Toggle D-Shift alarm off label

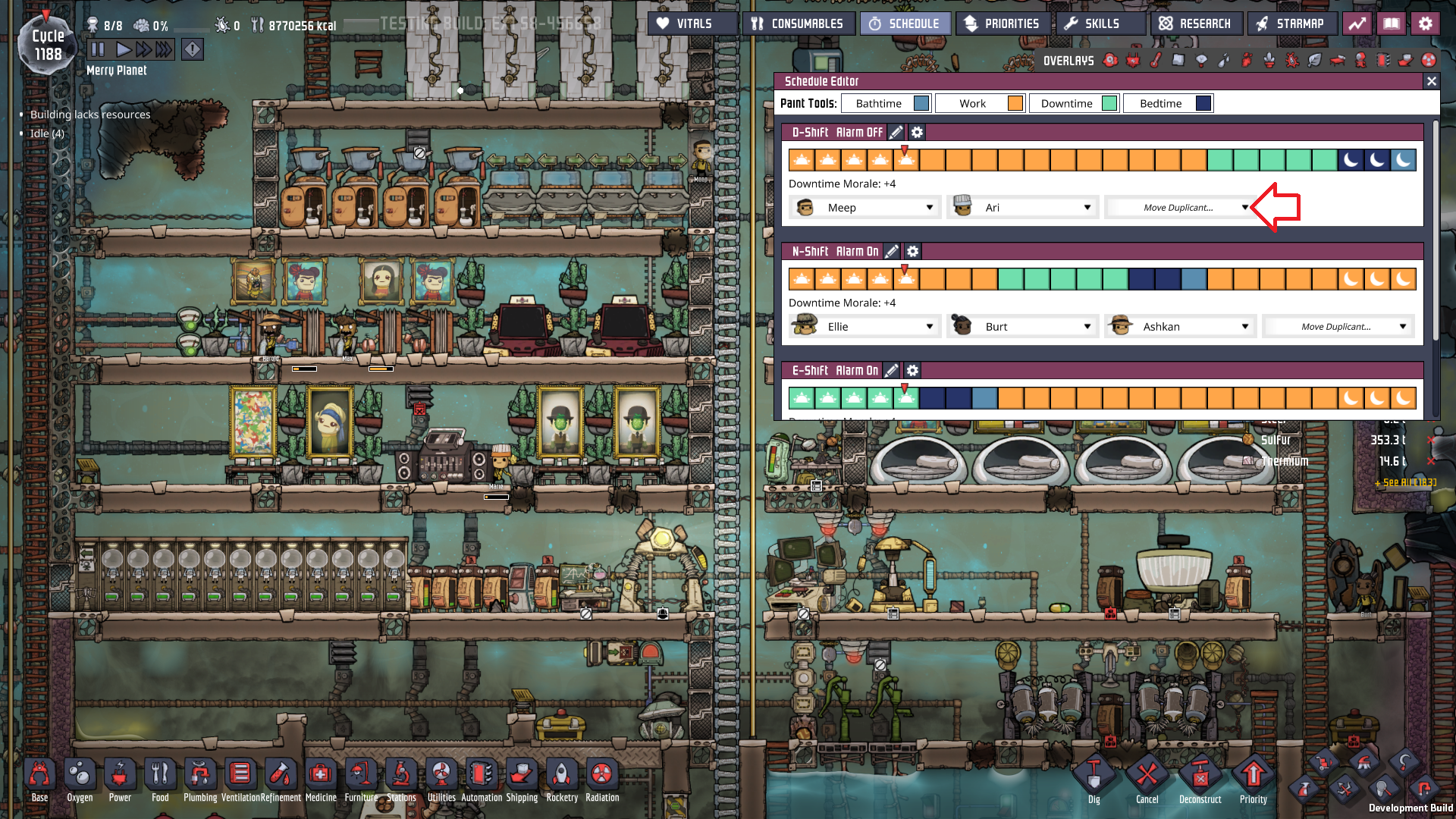[859, 133]
